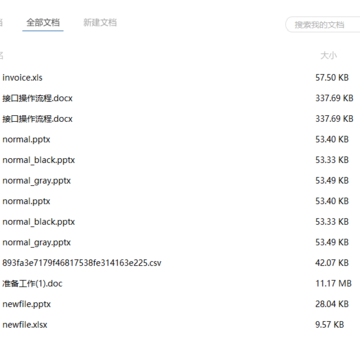Click the 28.04 KB size value

coord(332,304)
